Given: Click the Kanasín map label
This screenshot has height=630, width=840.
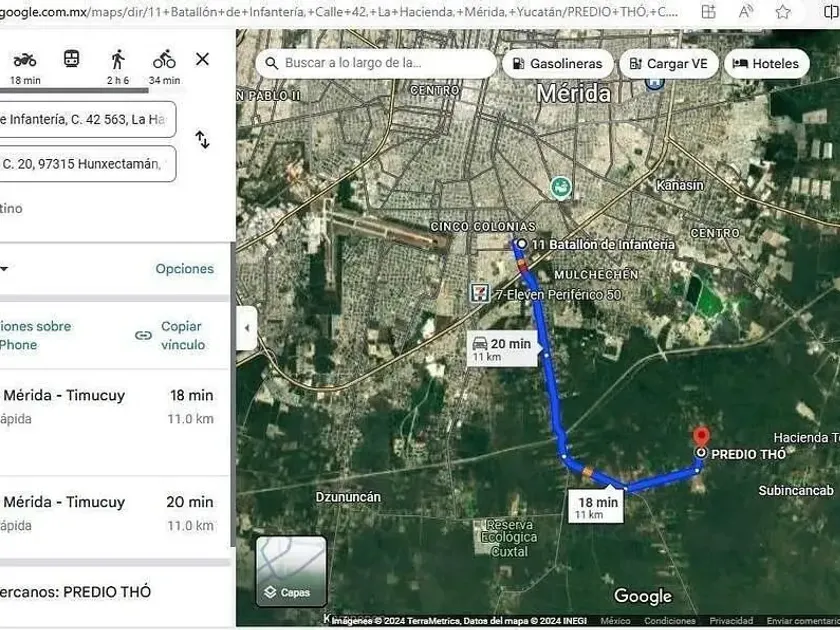Looking at the screenshot, I should (x=680, y=185).
